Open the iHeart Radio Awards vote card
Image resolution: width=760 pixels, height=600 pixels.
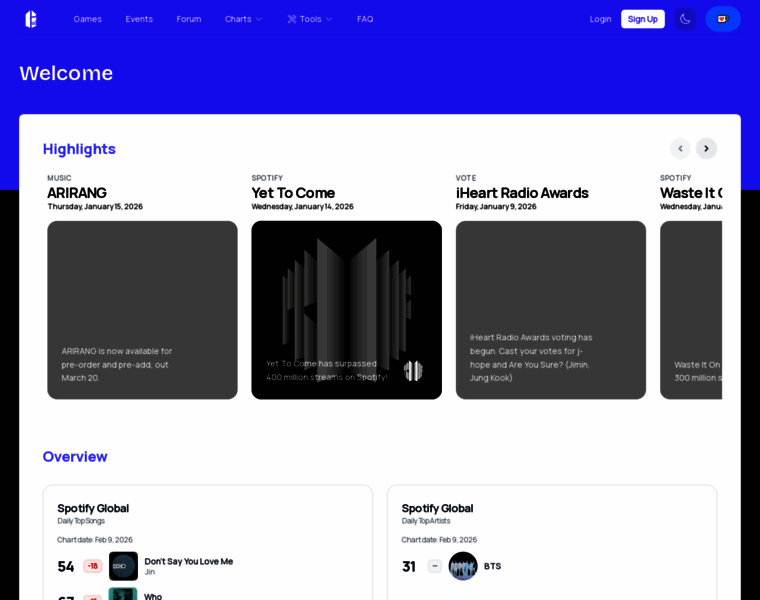pyautogui.click(x=550, y=310)
